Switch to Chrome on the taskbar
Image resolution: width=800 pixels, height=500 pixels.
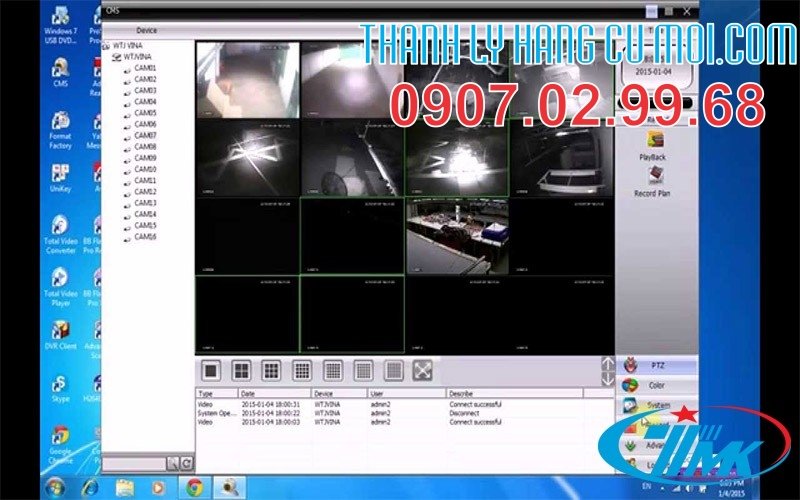(194, 488)
